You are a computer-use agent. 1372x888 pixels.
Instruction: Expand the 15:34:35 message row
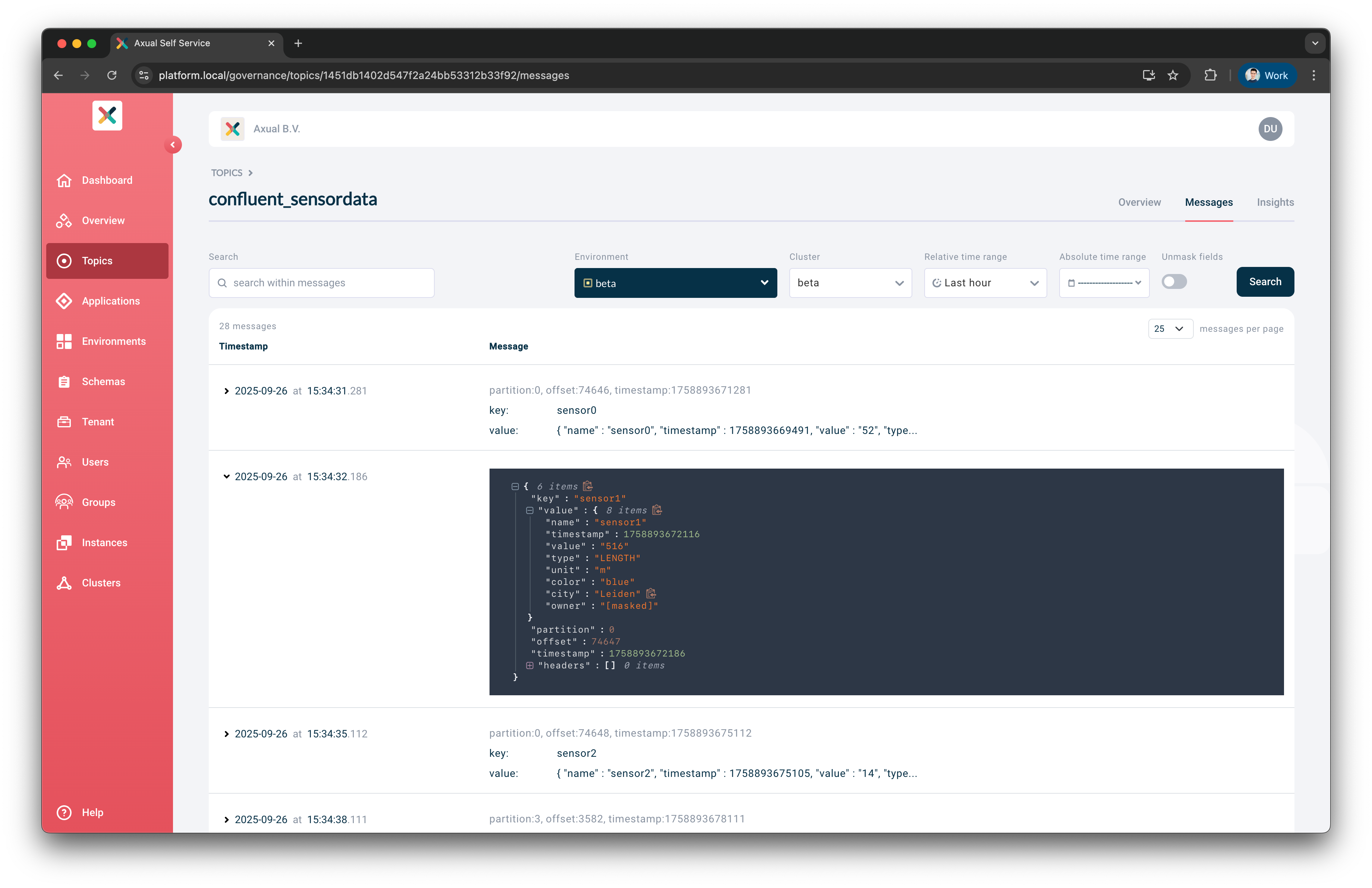click(x=227, y=734)
